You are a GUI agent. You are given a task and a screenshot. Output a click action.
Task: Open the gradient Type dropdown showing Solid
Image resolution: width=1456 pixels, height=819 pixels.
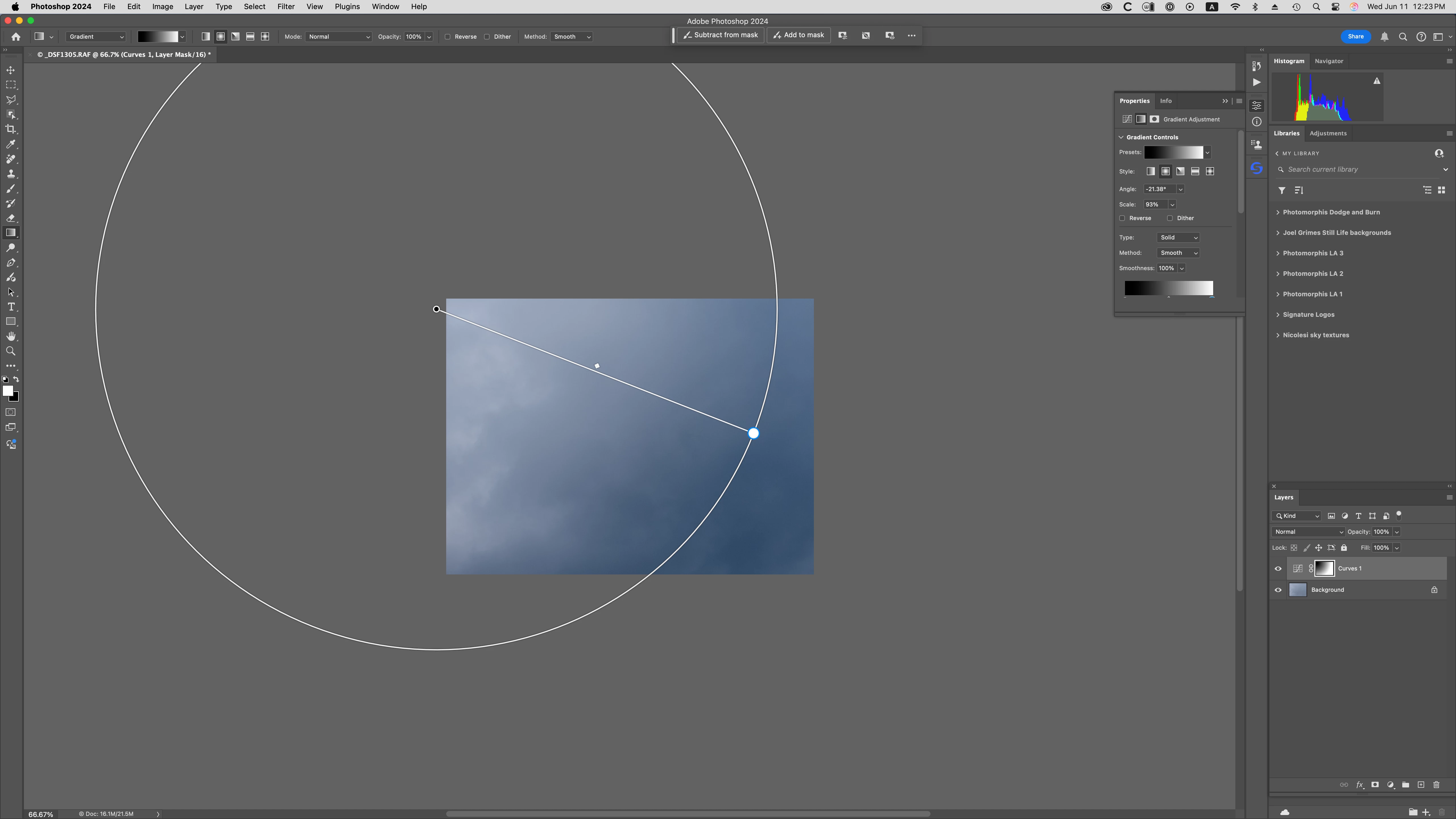tap(1178, 237)
